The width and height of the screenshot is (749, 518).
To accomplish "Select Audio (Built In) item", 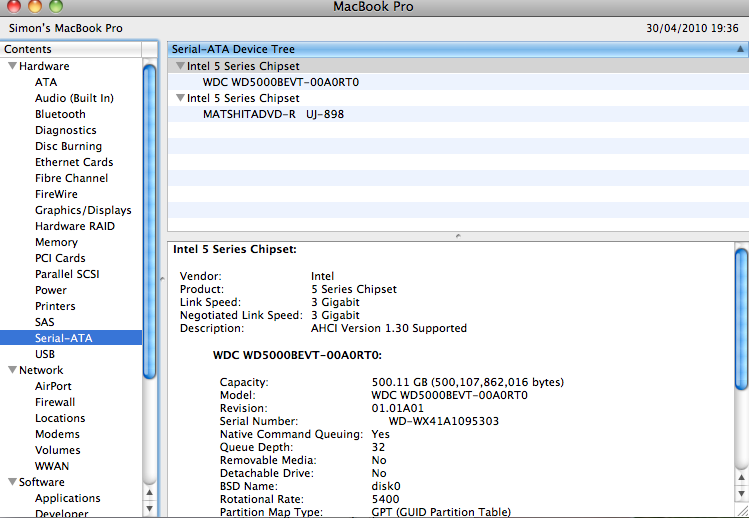I will click(74, 98).
